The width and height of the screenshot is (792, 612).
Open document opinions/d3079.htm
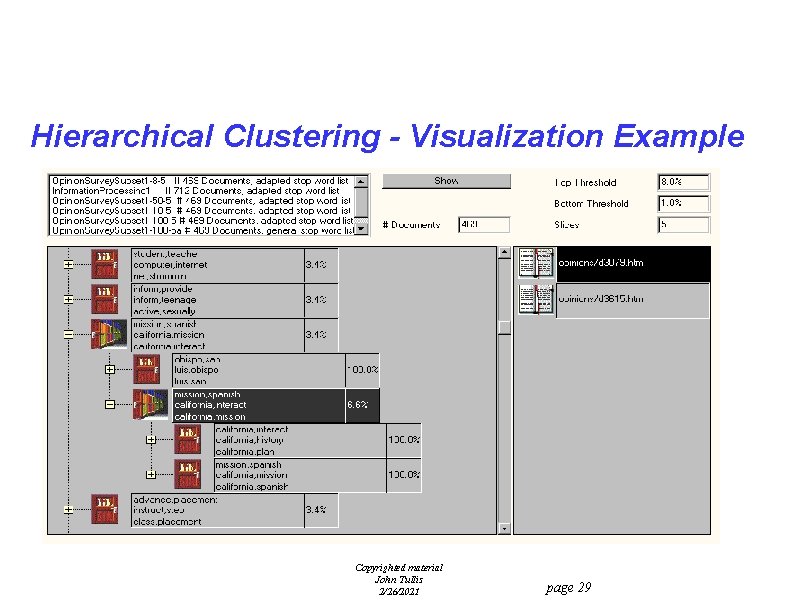(633, 263)
